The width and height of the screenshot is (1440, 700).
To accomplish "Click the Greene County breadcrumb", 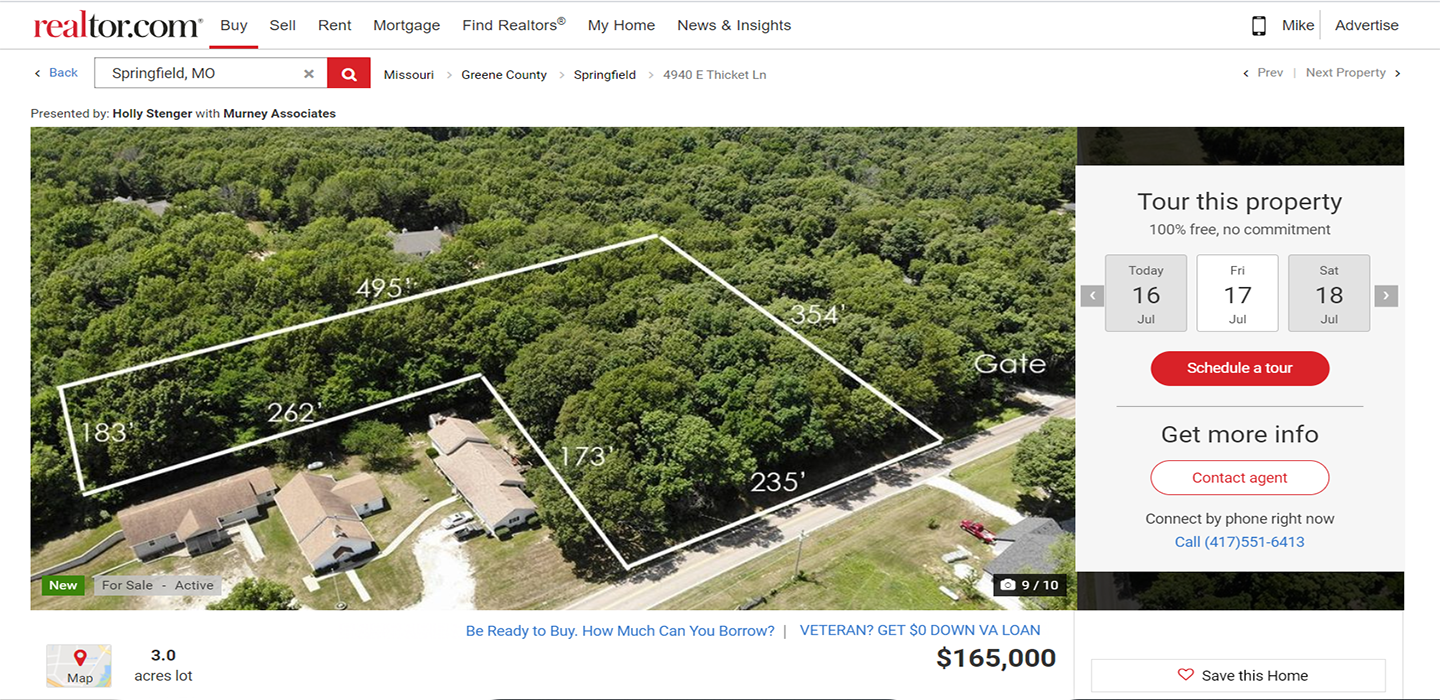I will coord(504,75).
